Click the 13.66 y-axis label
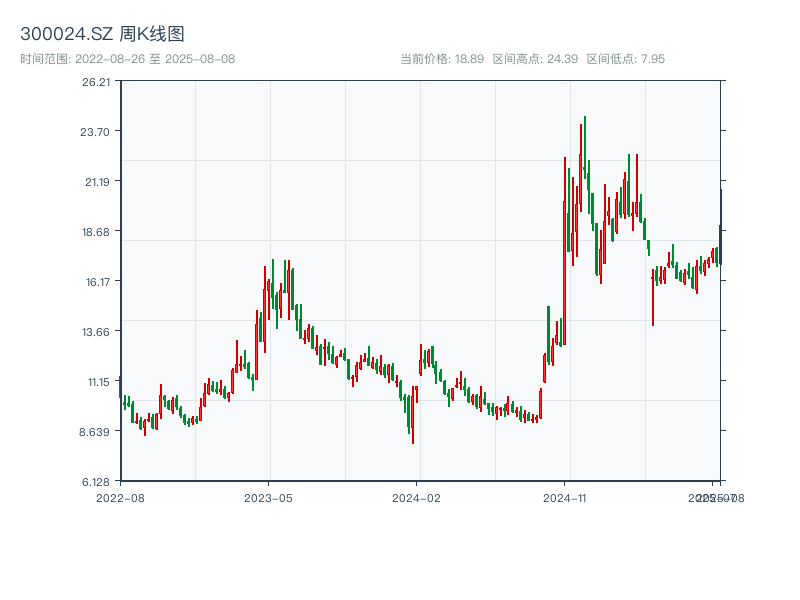 click(95, 332)
